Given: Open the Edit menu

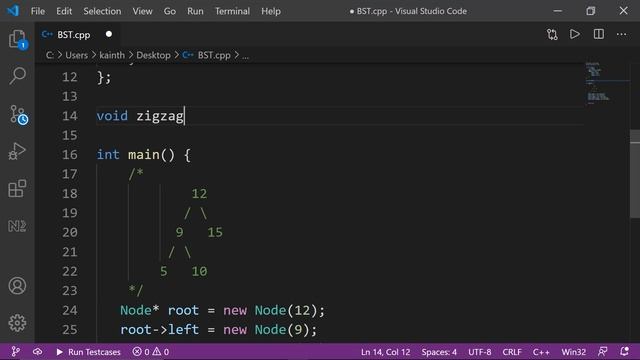Looking at the screenshot, I should pyautogui.click(x=64, y=11).
